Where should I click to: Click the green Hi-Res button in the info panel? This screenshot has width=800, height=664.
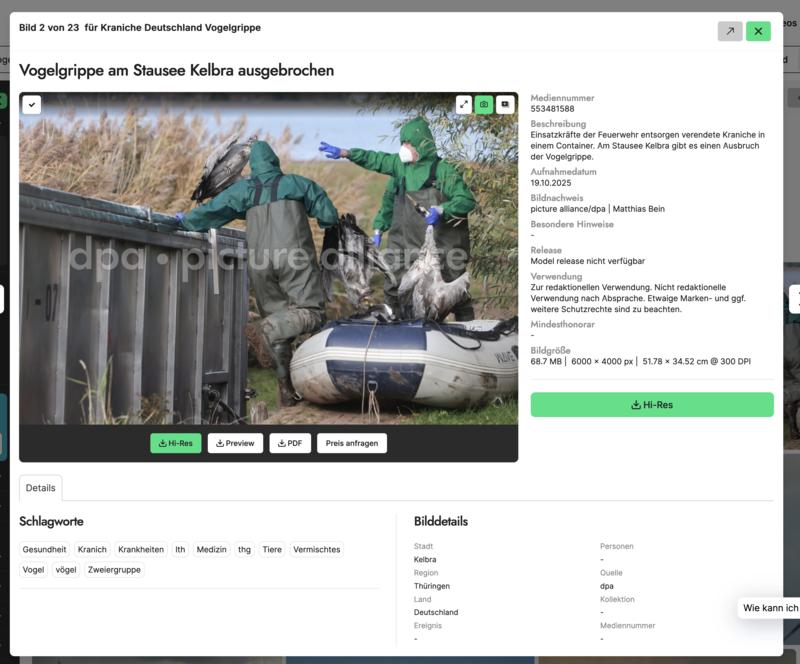coord(651,404)
